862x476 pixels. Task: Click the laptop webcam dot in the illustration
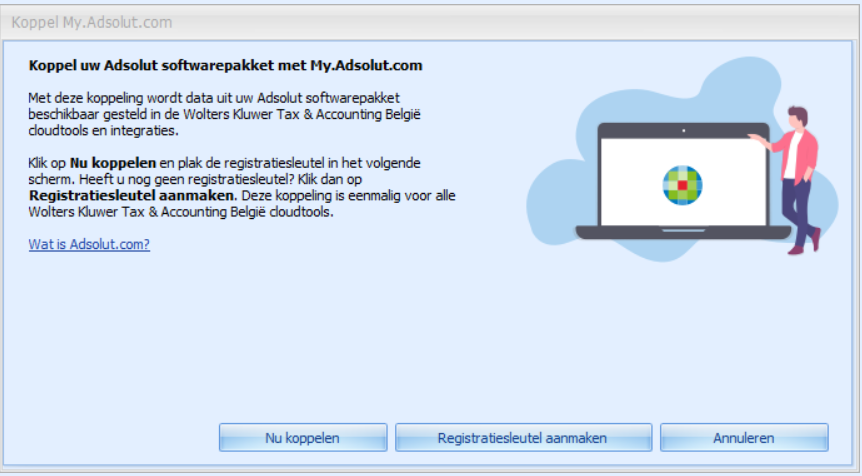point(682,130)
